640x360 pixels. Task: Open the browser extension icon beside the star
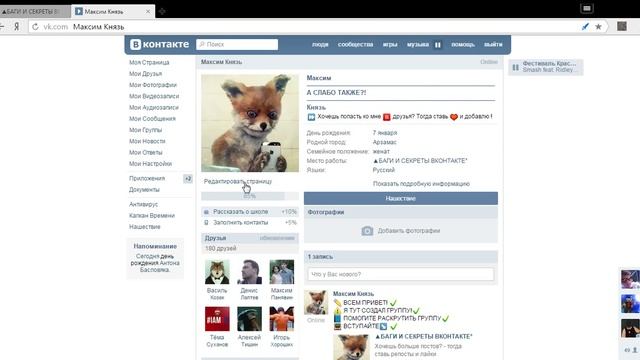(622, 27)
